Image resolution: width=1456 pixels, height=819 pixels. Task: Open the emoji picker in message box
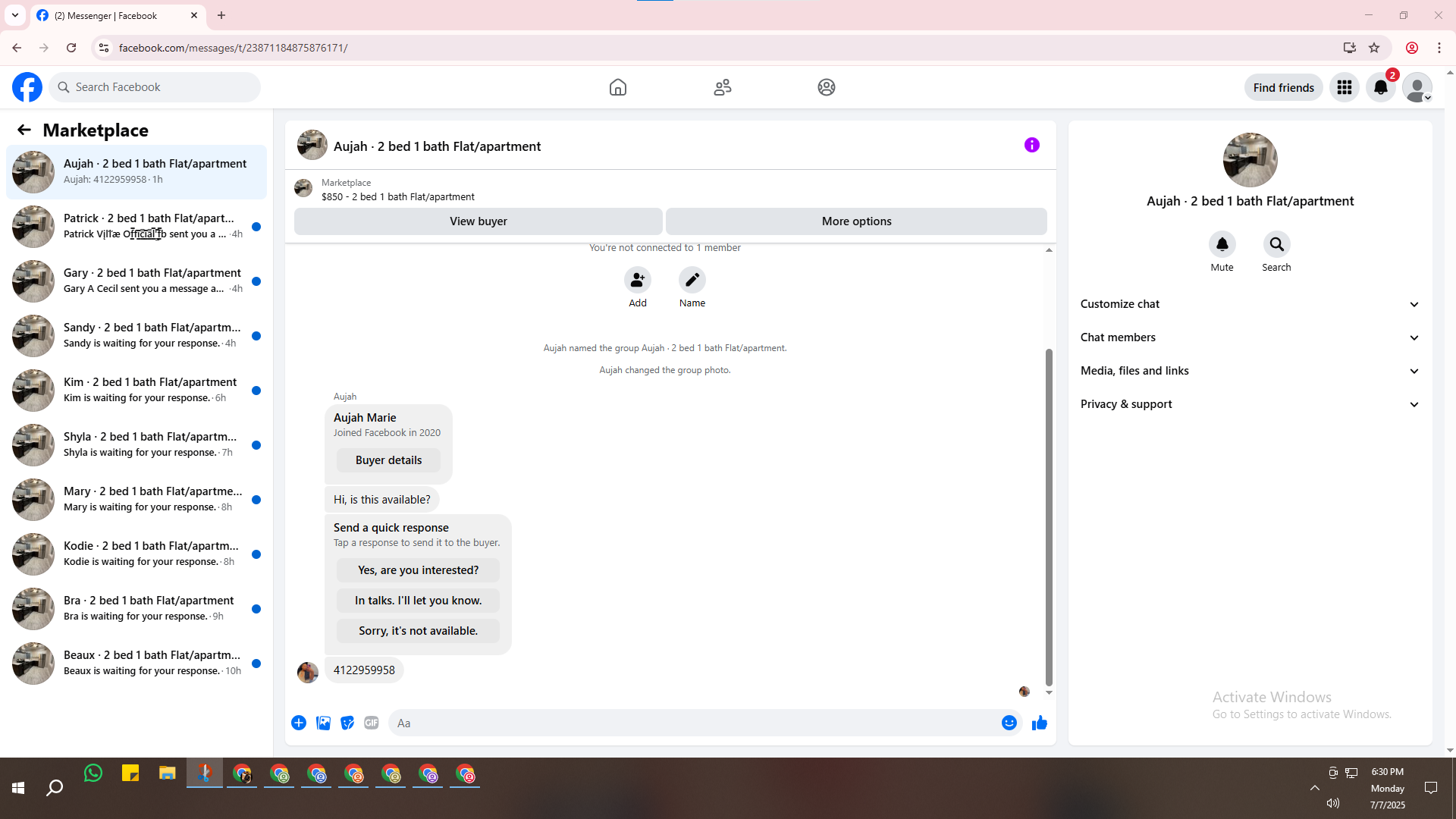(x=1009, y=723)
